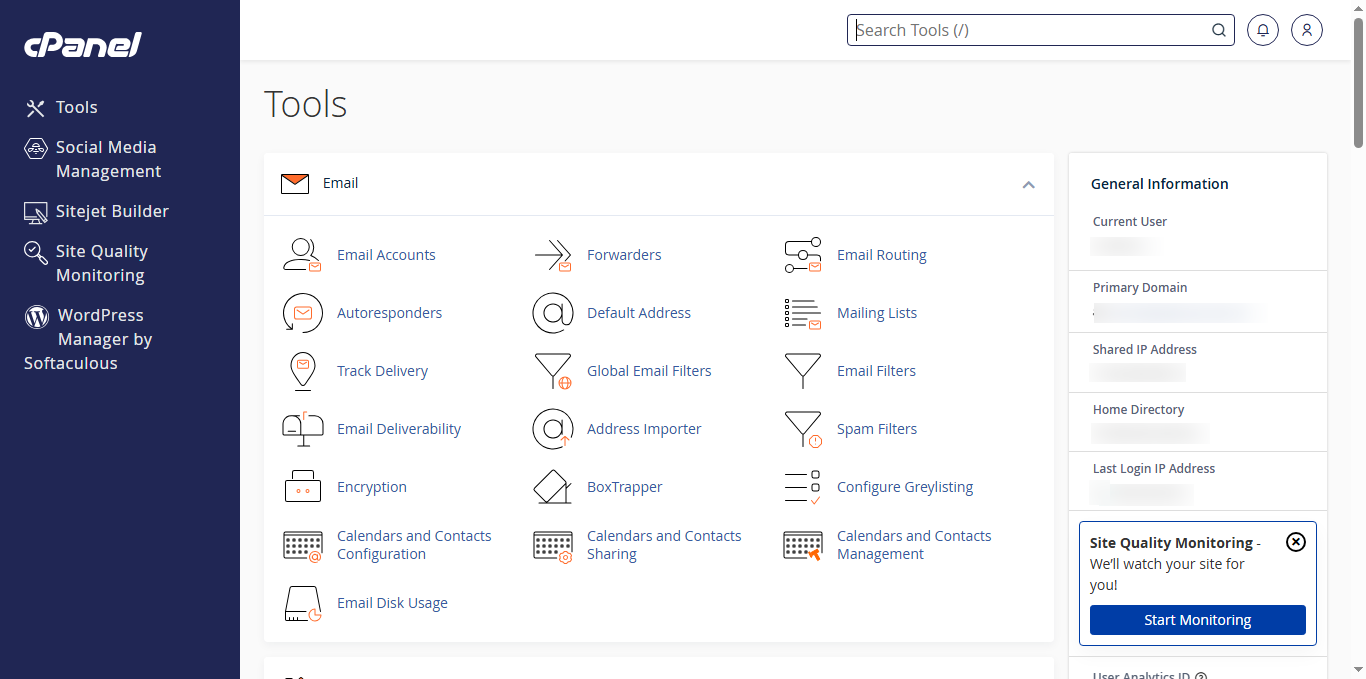Image resolution: width=1366 pixels, height=679 pixels.
Task: Click the Autoresponders icon
Action: [302, 313]
